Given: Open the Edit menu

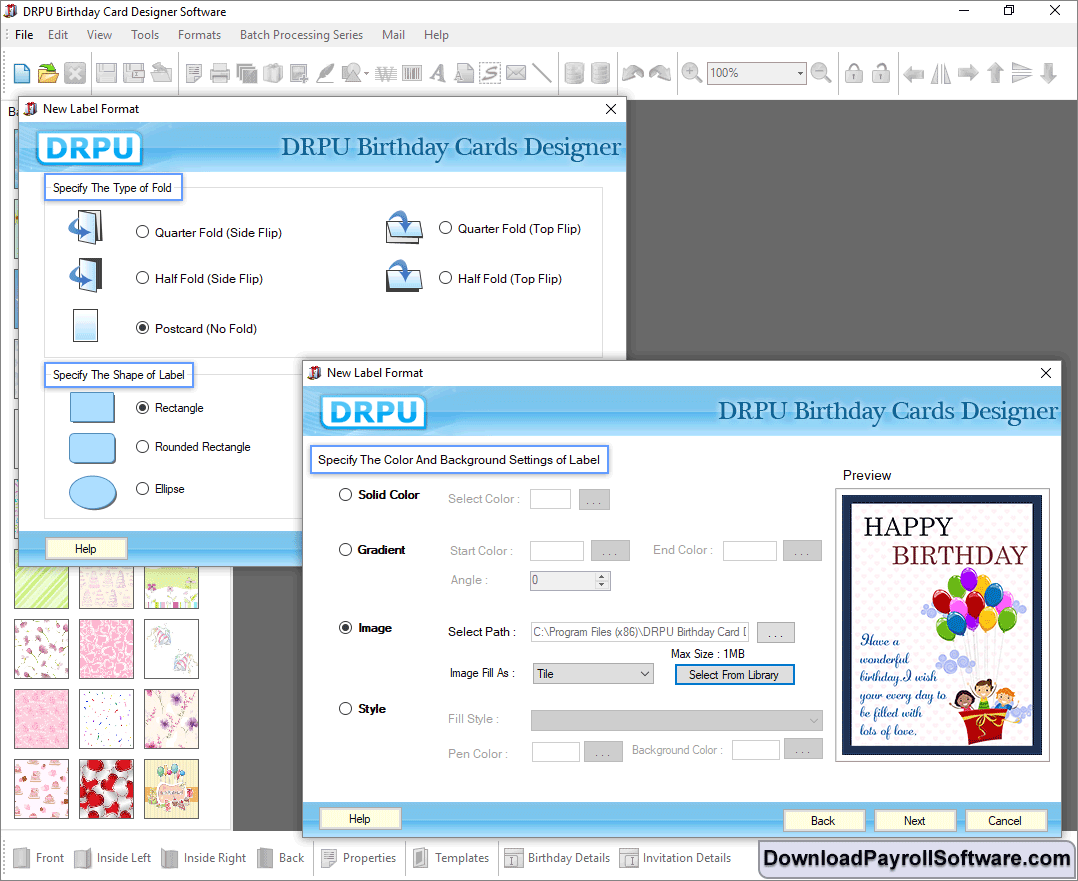Looking at the screenshot, I should (58, 34).
